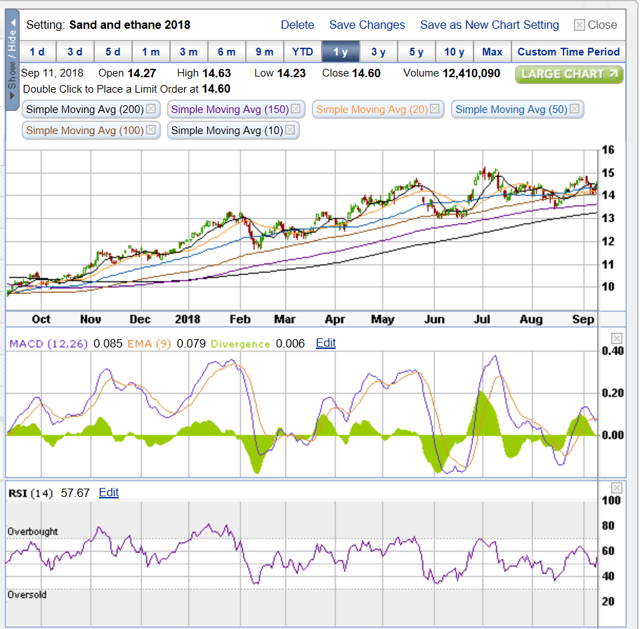Click the orange Simple Moving Avg (20) label
The height and width of the screenshot is (629, 640).
372,109
